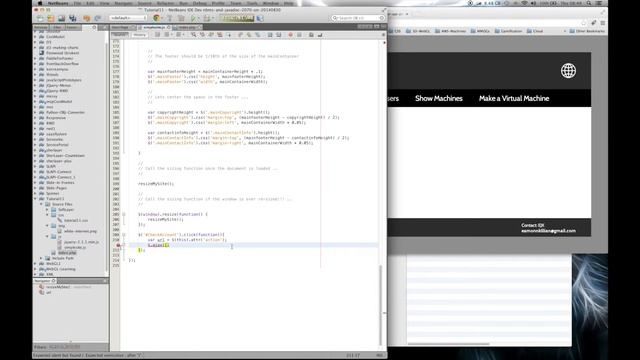Viewport: 640px width, 360px height.
Task: Click the New File toolbar icon
Action: tap(40, 18)
